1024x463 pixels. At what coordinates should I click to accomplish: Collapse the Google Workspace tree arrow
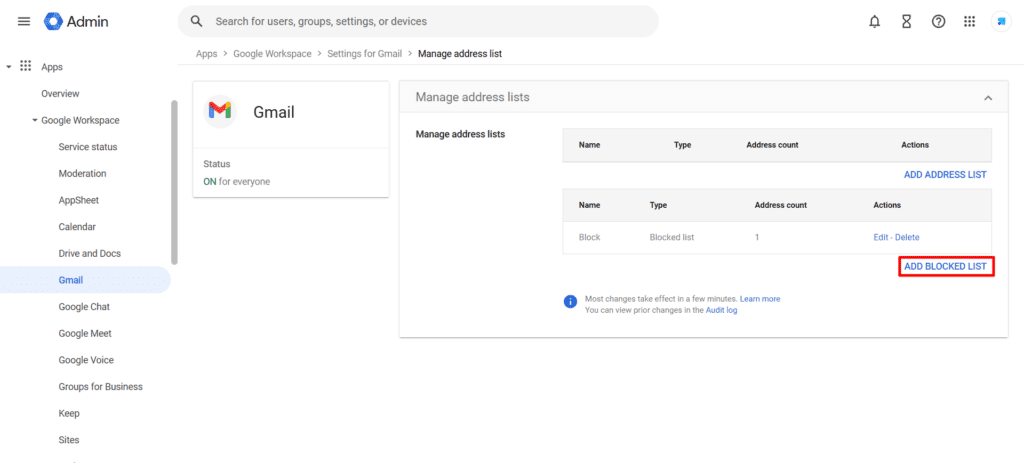(35, 120)
